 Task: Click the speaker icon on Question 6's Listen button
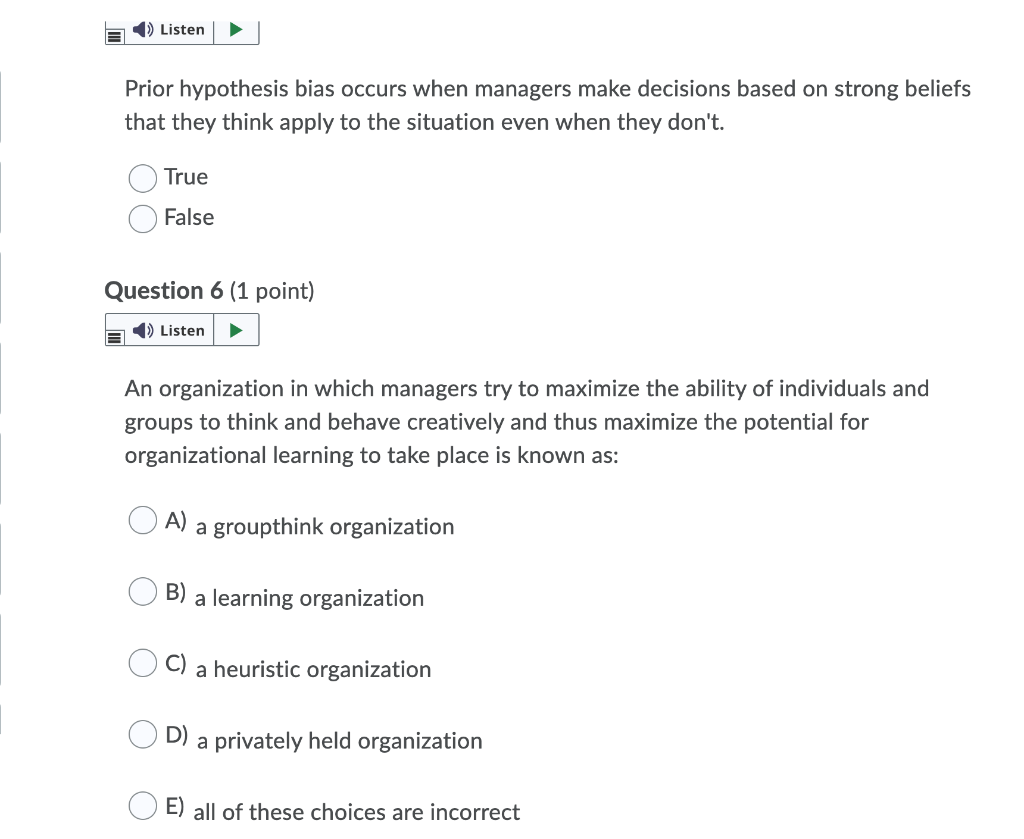pos(142,330)
